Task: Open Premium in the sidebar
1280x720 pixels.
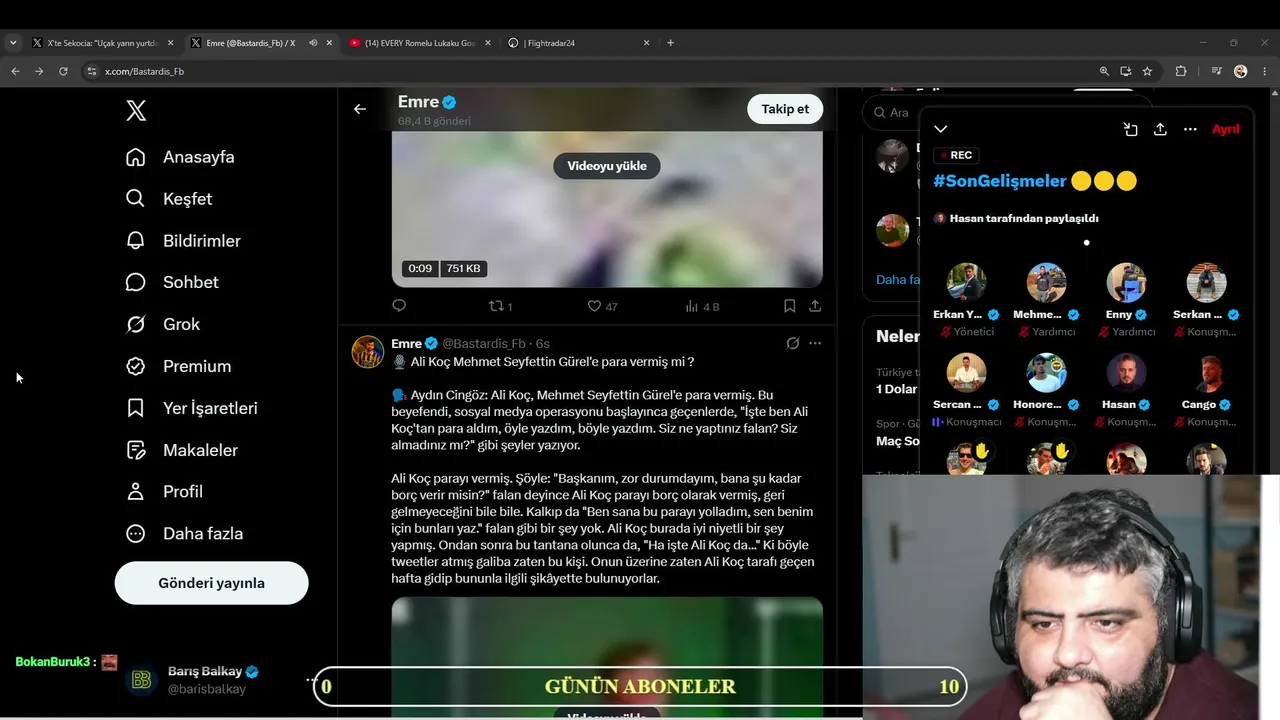Action: 178,366
